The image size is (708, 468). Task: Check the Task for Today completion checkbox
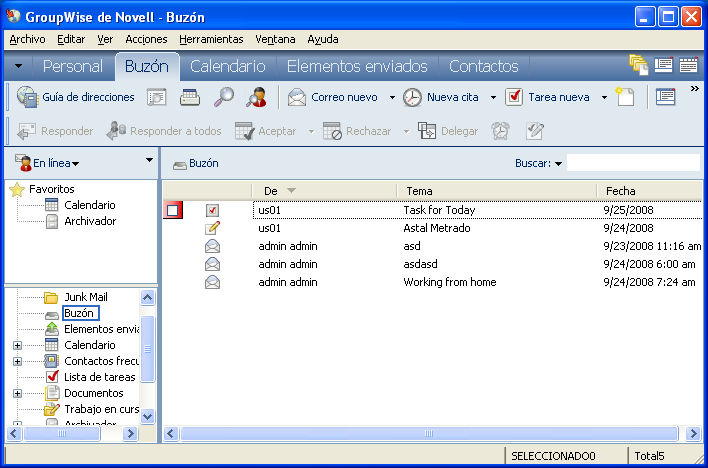click(x=212, y=211)
